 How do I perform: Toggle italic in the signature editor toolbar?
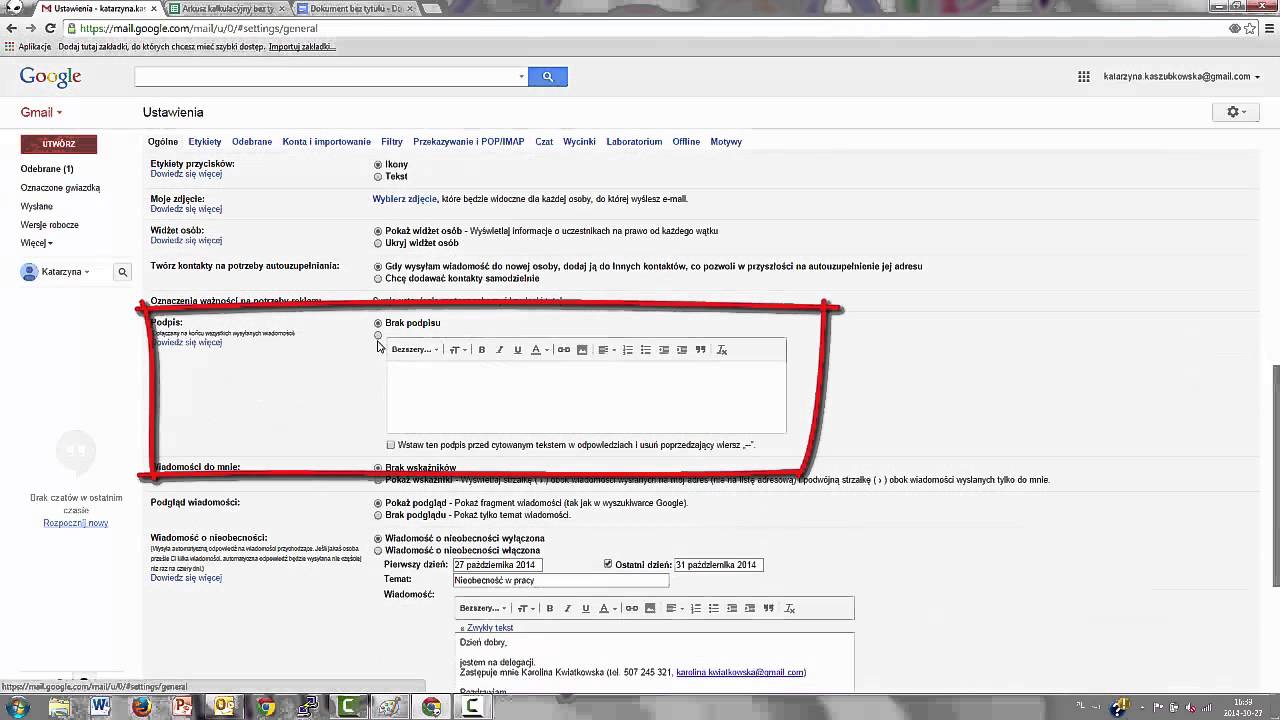500,350
